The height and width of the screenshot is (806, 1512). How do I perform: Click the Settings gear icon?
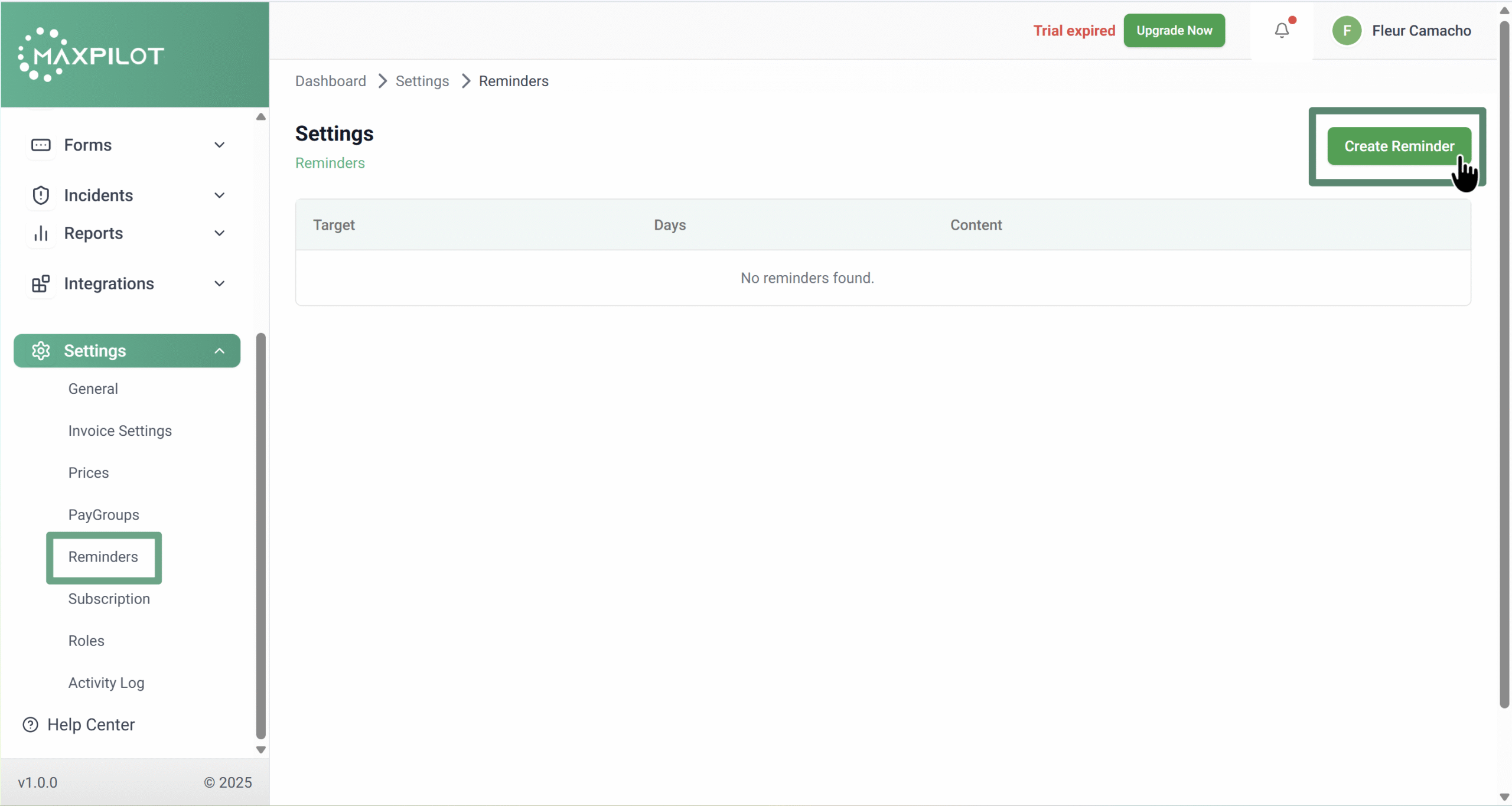click(x=41, y=351)
